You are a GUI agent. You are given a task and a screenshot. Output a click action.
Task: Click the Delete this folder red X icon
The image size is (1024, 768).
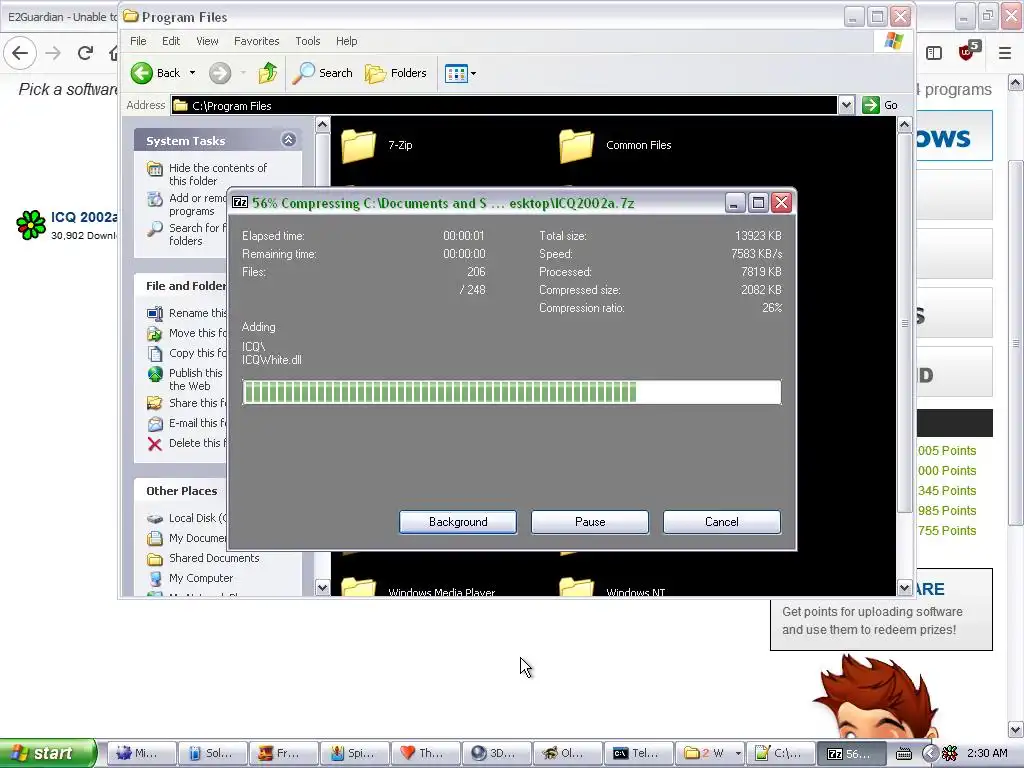point(155,444)
